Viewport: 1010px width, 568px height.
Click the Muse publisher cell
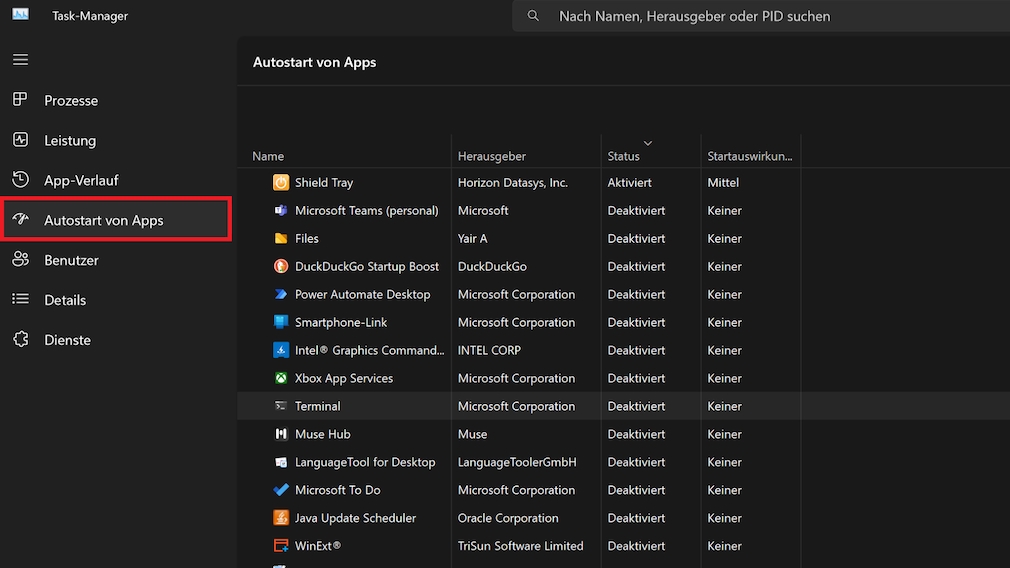(x=472, y=434)
